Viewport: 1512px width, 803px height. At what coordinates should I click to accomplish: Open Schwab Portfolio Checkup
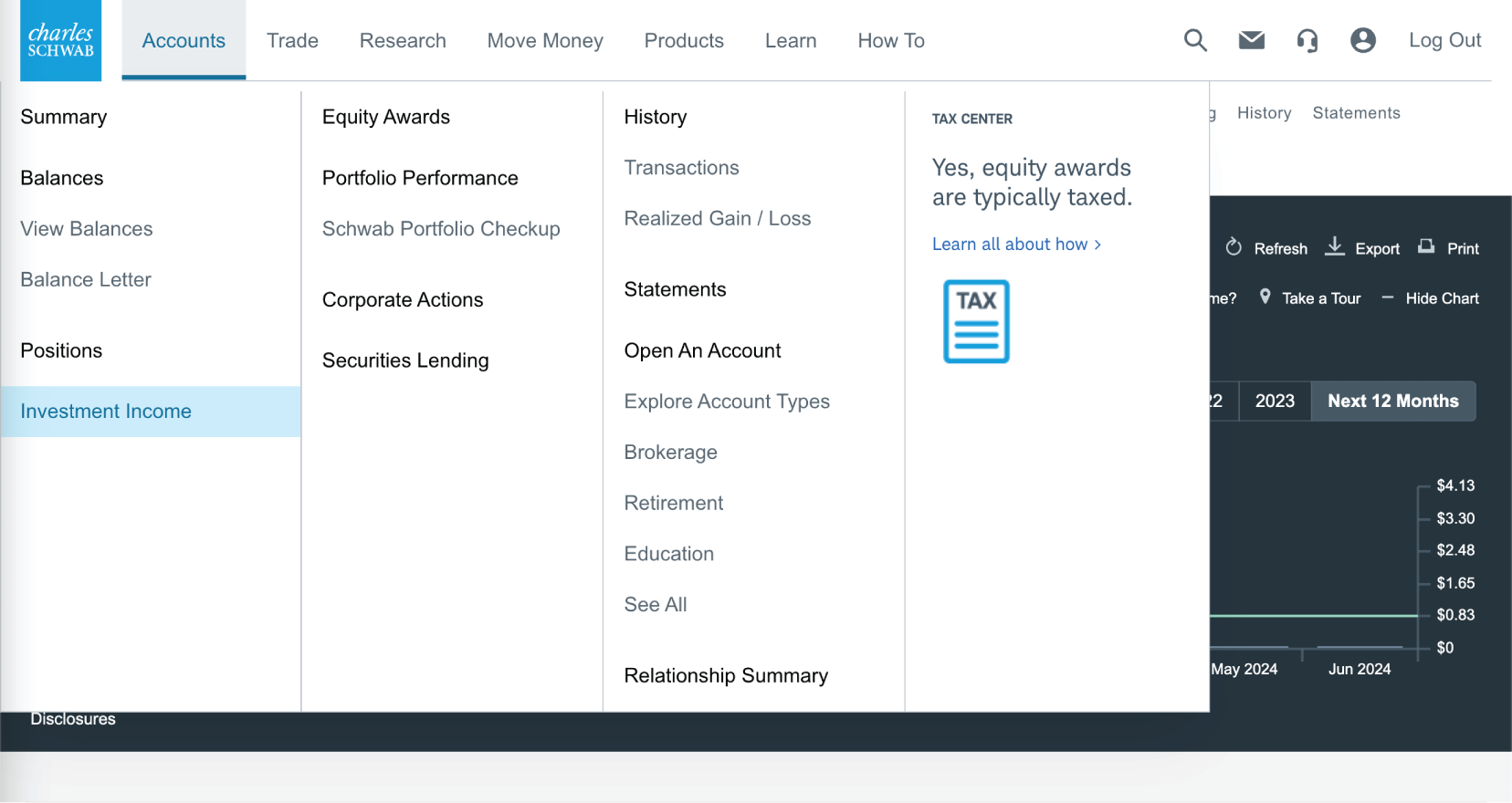tap(441, 229)
